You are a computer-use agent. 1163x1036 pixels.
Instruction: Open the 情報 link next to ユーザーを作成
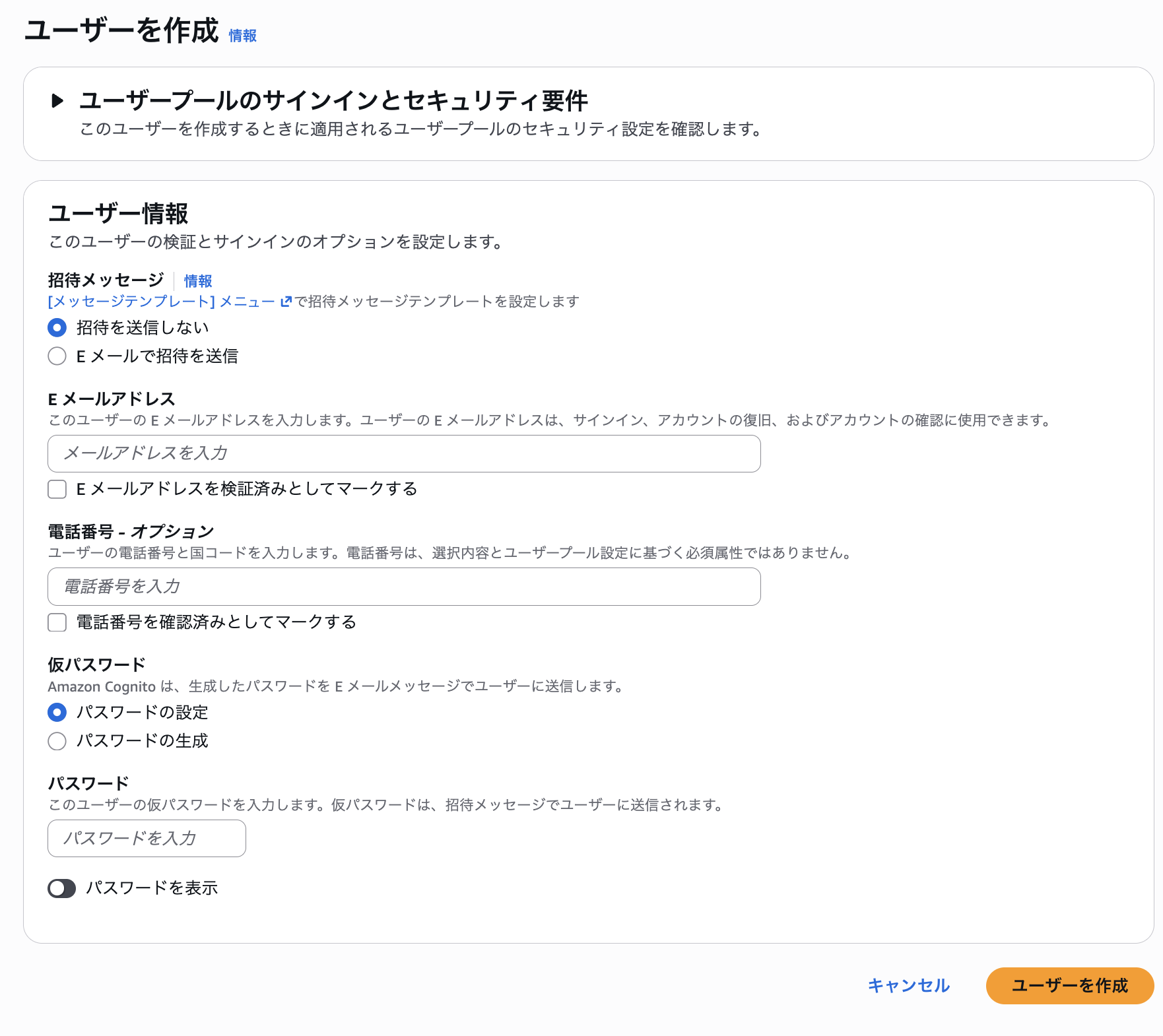point(242,36)
